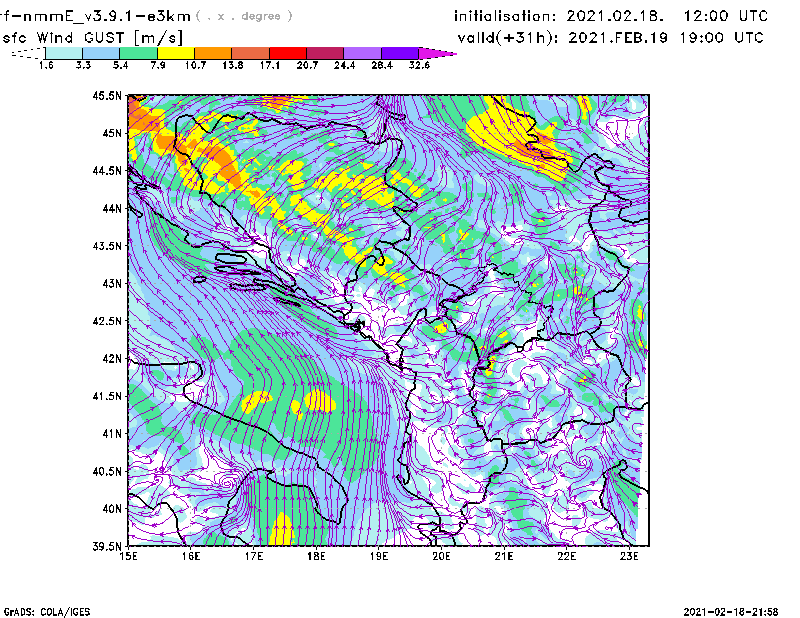The width and height of the screenshot is (800, 618).
Task: Click the 16E longitude label
Action: point(191,556)
